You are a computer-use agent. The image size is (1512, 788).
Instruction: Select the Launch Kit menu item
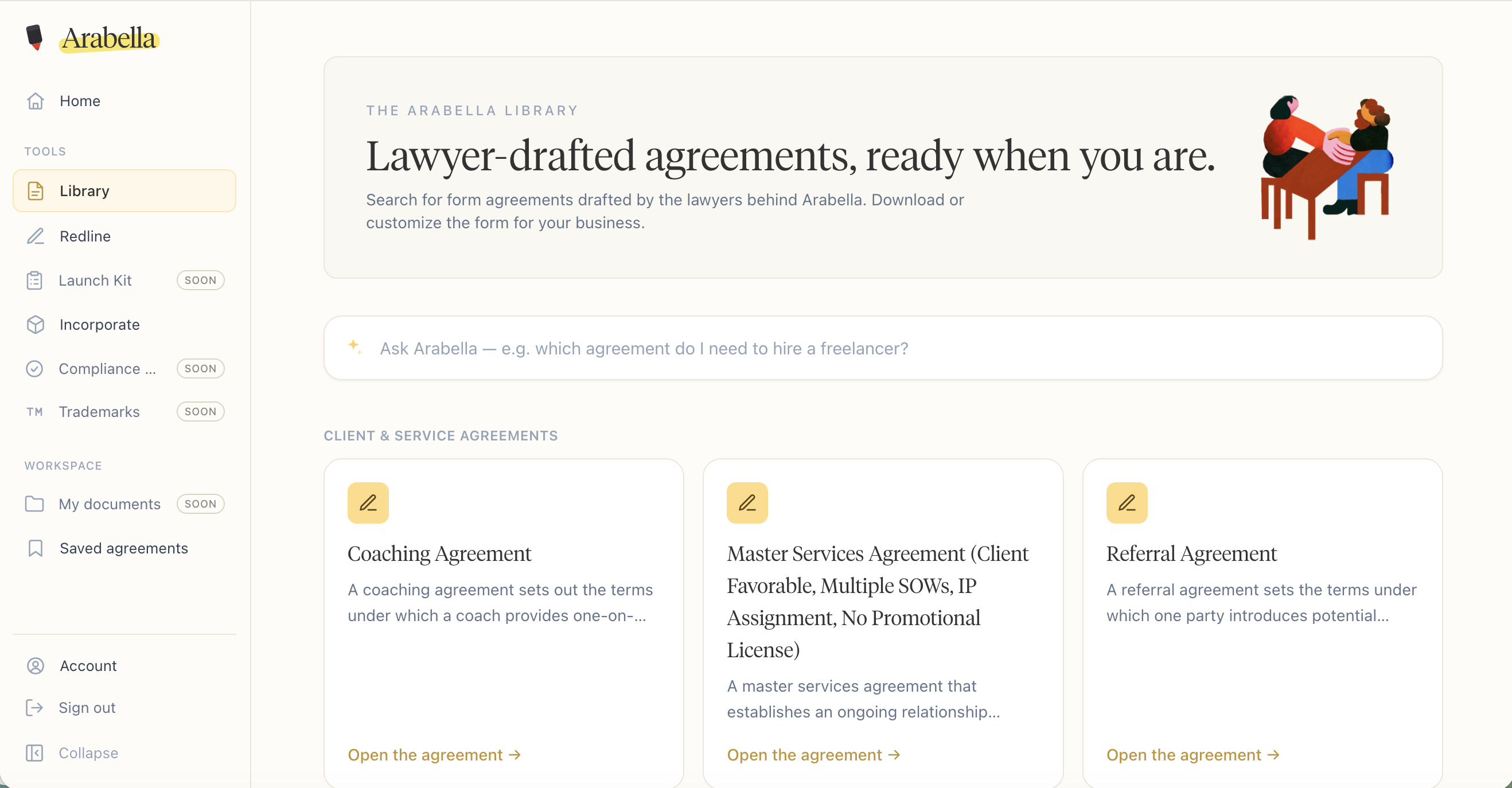(x=124, y=280)
